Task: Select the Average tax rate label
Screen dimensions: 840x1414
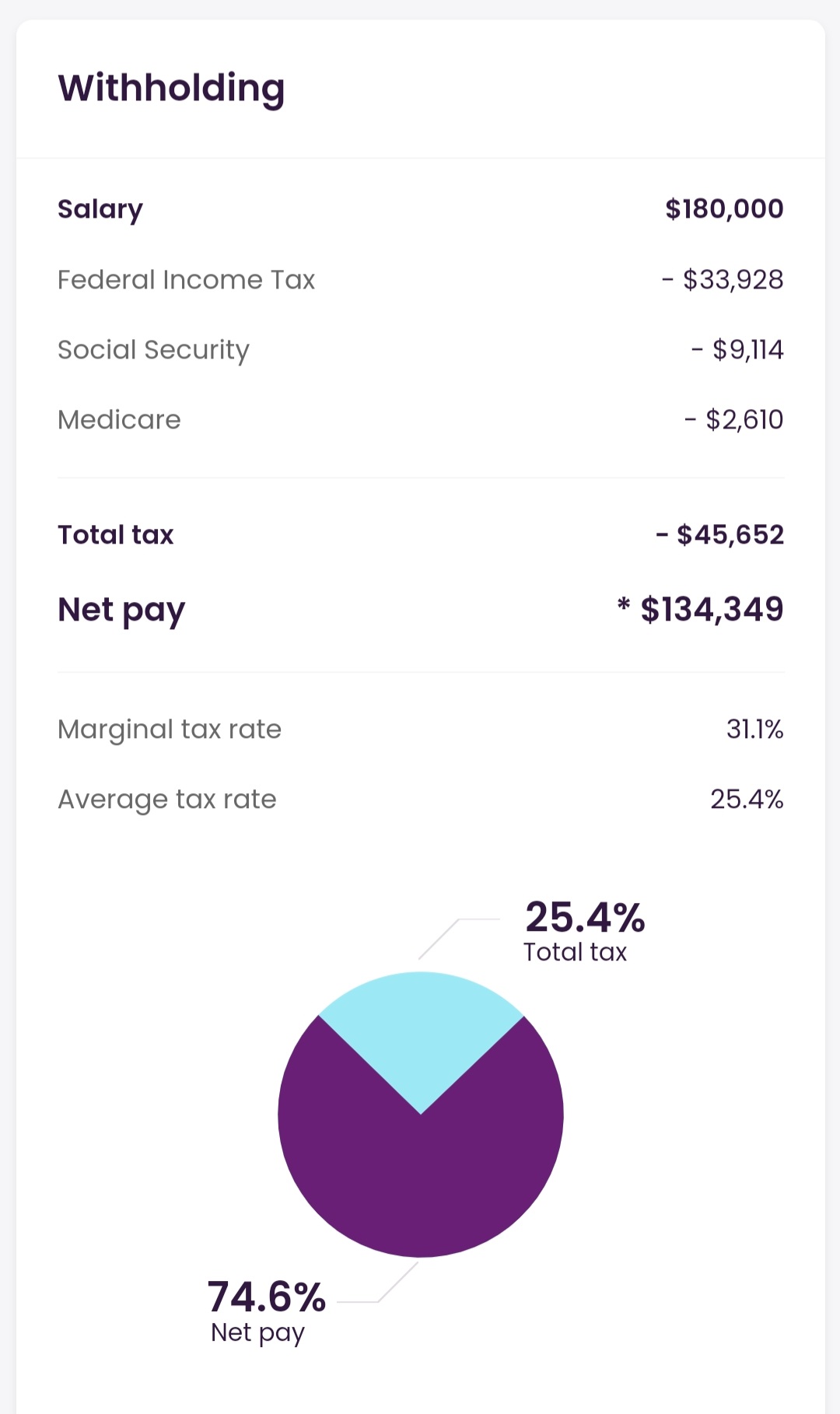Action: click(x=167, y=800)
